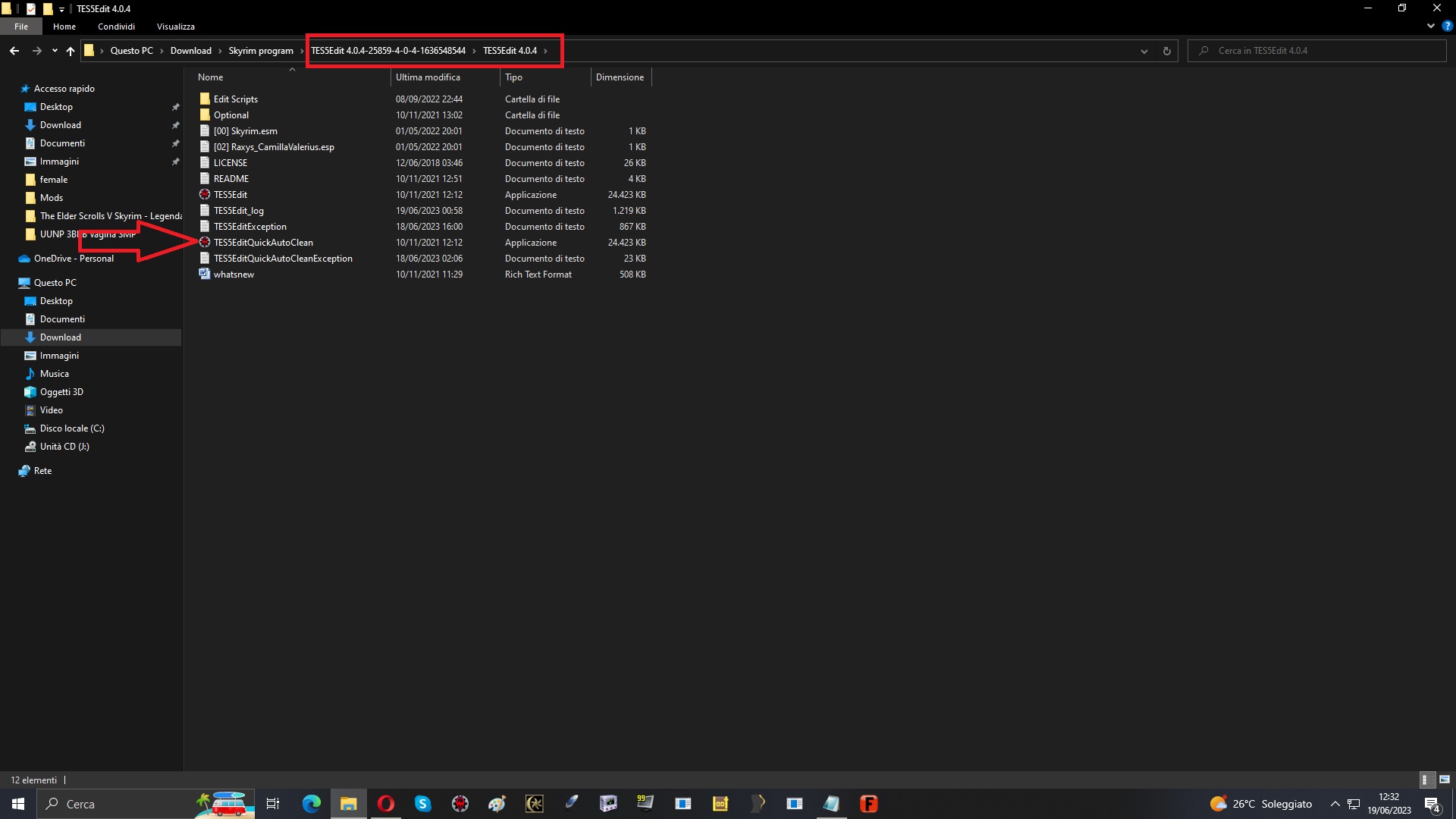Screen dimensions: 1456x819
Task: Select the LICENSE text document
Action: click(230, 163)
